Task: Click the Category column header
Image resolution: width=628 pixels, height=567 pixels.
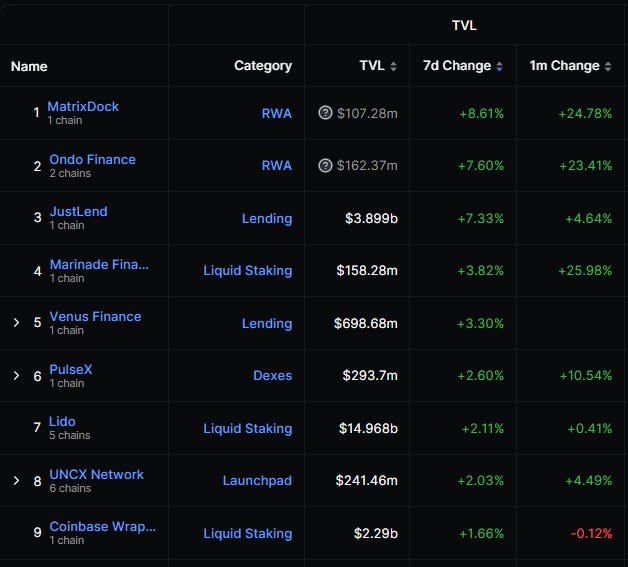Action: click(x=263, y=66)
